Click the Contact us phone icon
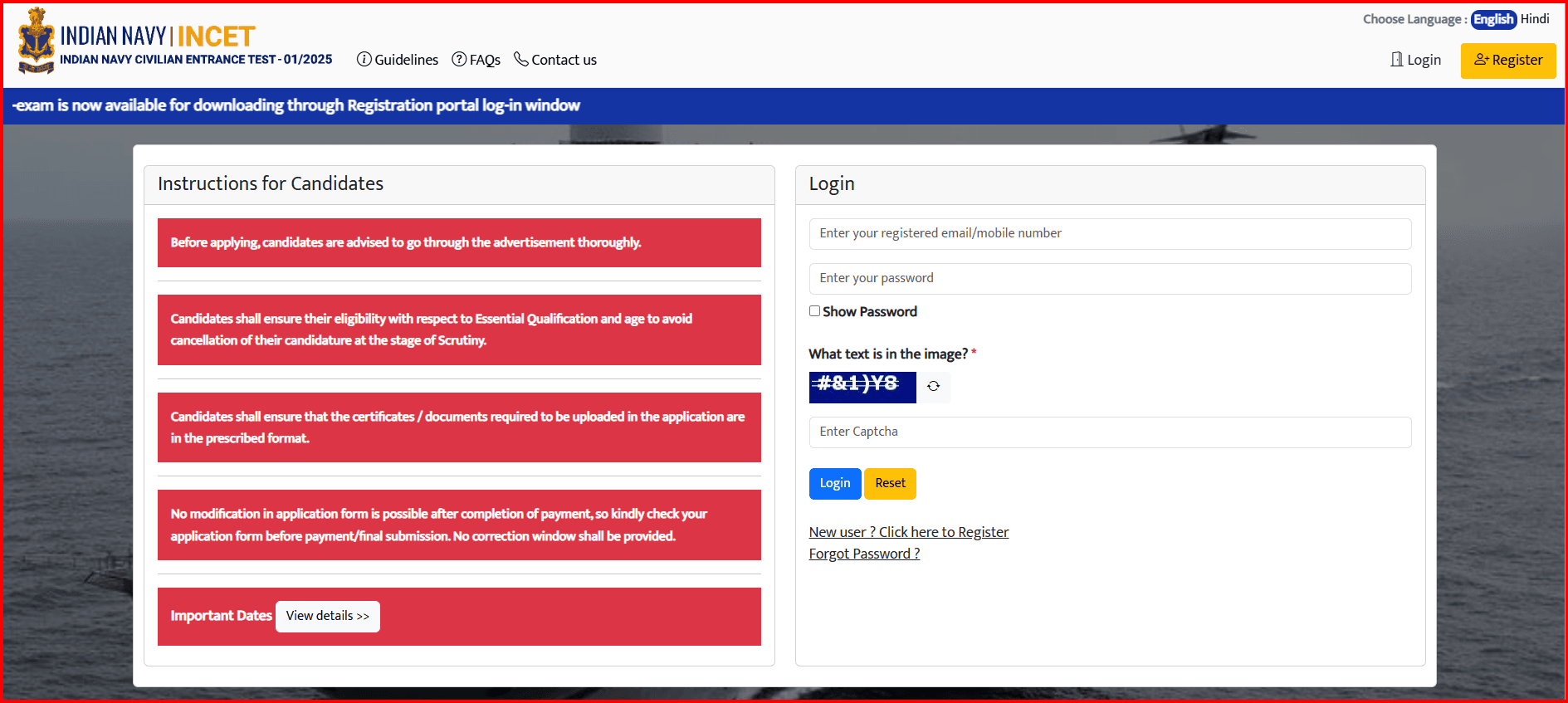This screenshot has height=703, width=1568. point(520,59)
